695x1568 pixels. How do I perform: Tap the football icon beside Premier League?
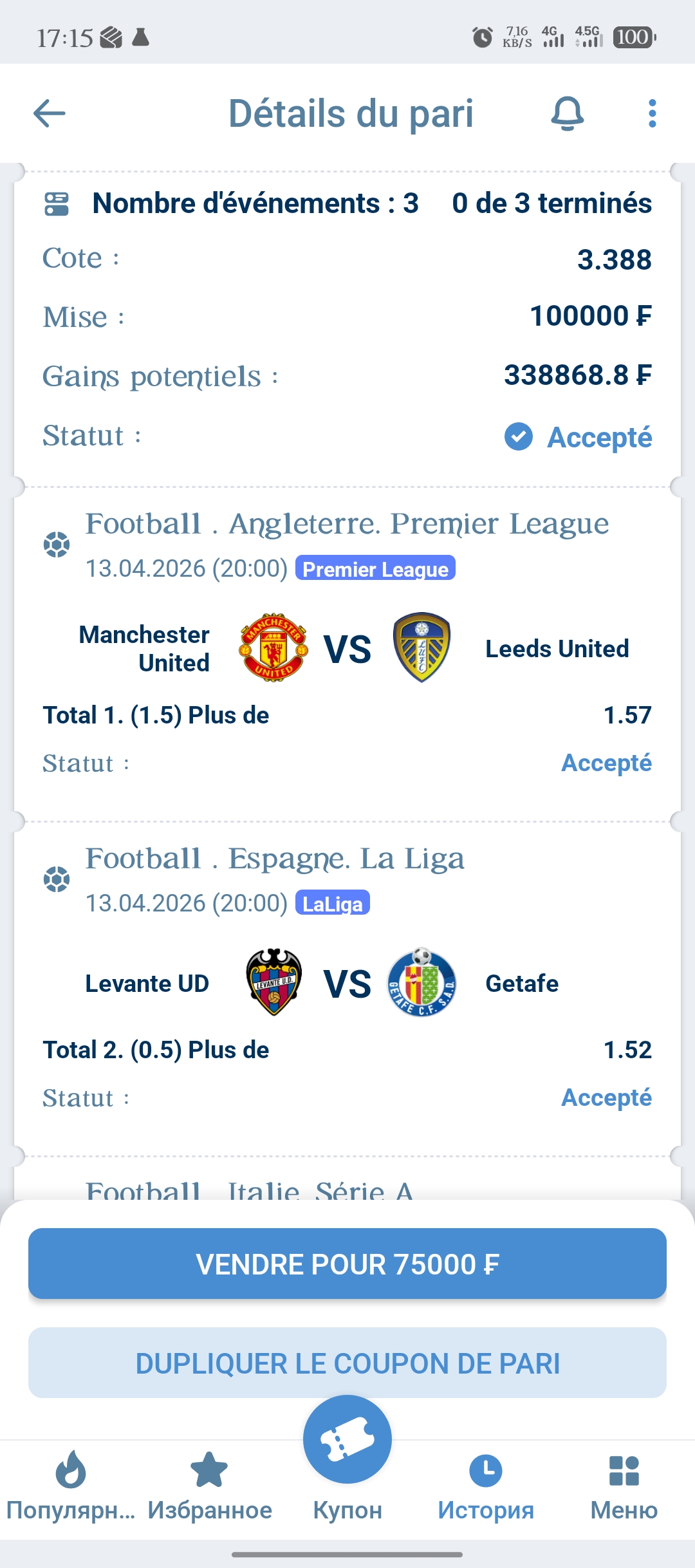pos(57,545)
